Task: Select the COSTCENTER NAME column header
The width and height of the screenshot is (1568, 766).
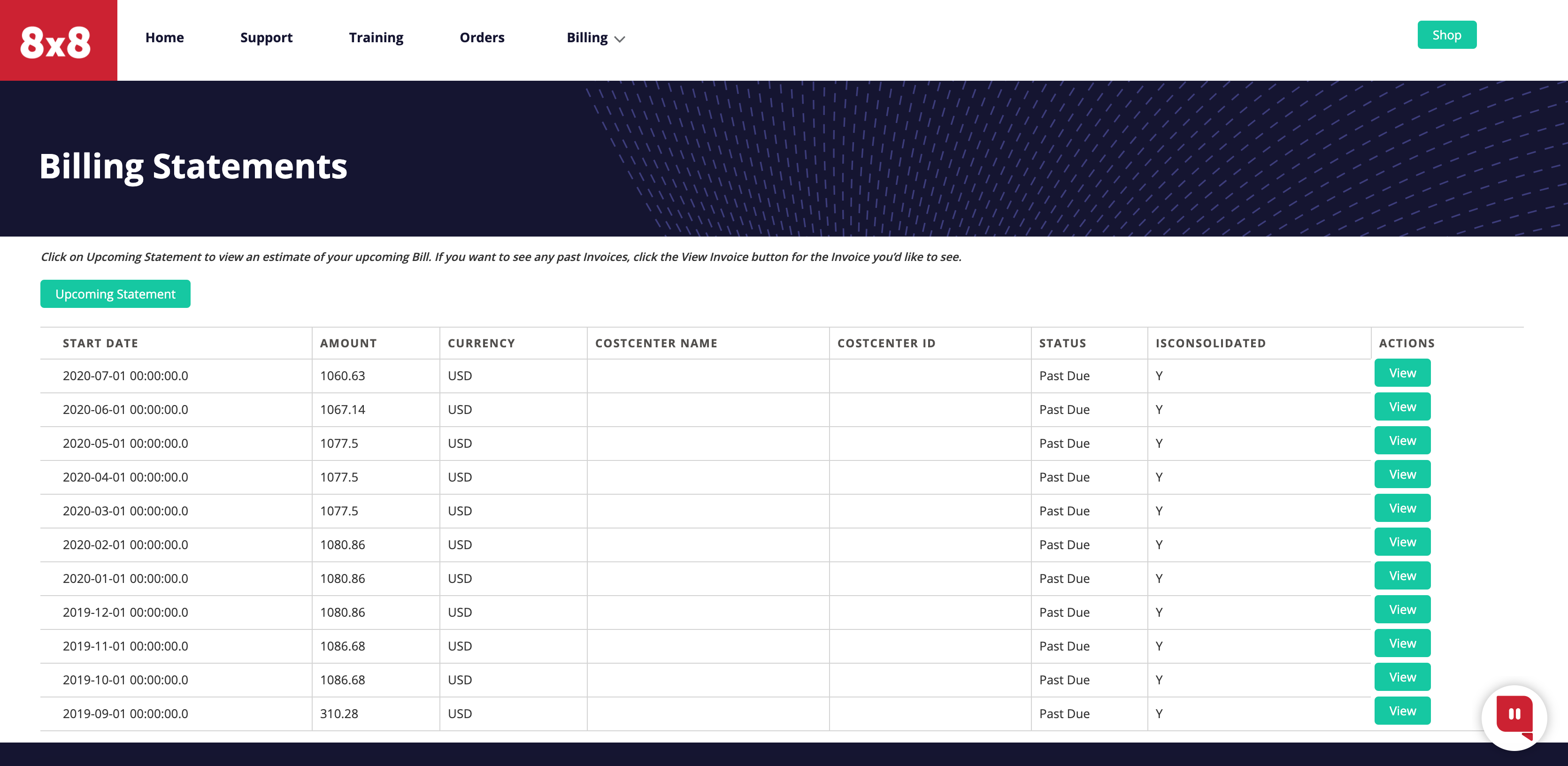Action: coord(656,343)
